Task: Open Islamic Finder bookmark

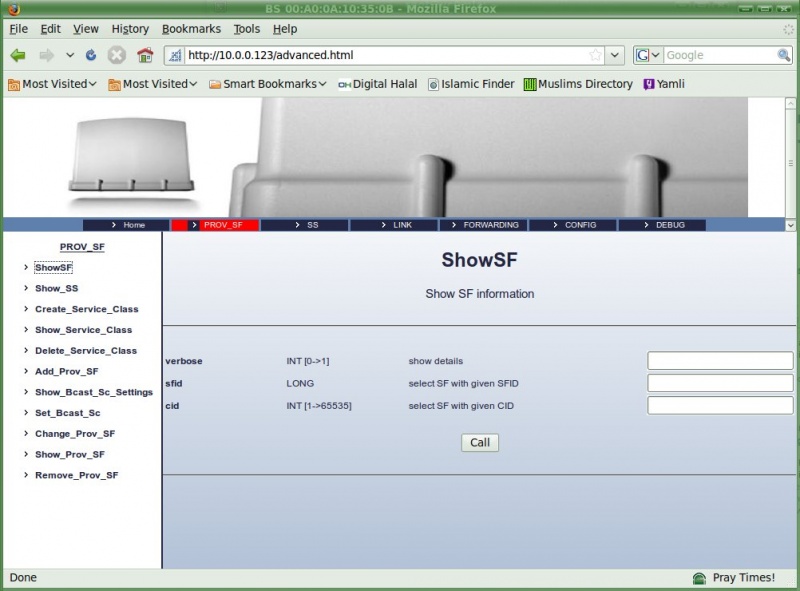Action: (x=471, y=84)
